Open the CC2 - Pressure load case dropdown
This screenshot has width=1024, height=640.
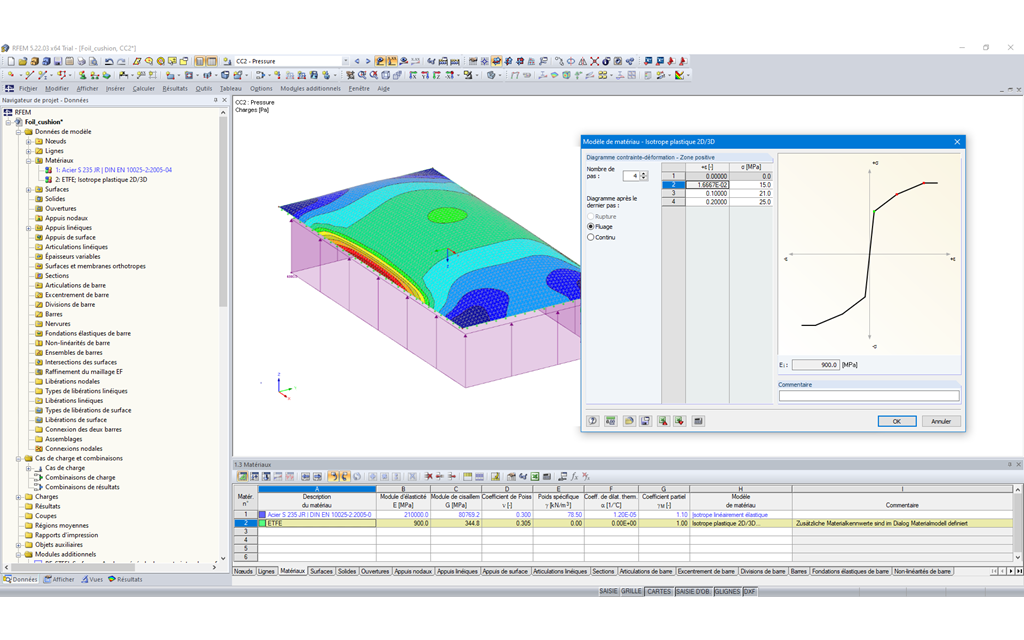[x=345, y=61]
